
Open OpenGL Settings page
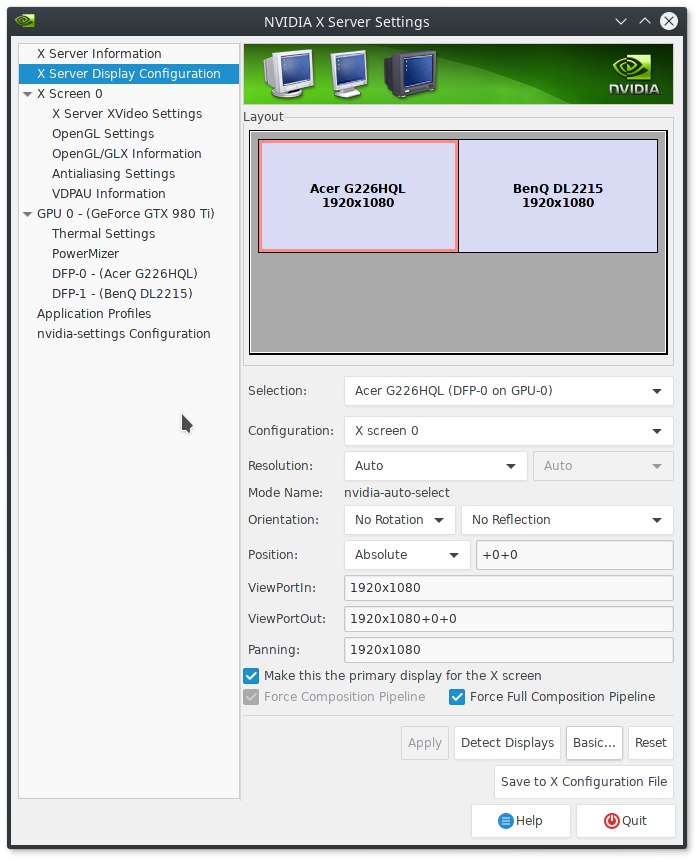(x=103, y=134)
